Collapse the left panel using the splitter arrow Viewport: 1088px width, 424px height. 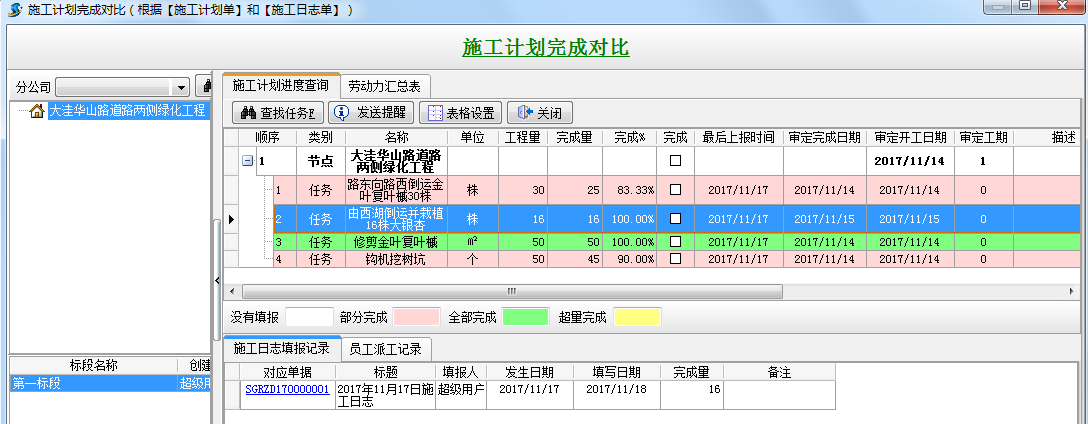tap(218, 281)
